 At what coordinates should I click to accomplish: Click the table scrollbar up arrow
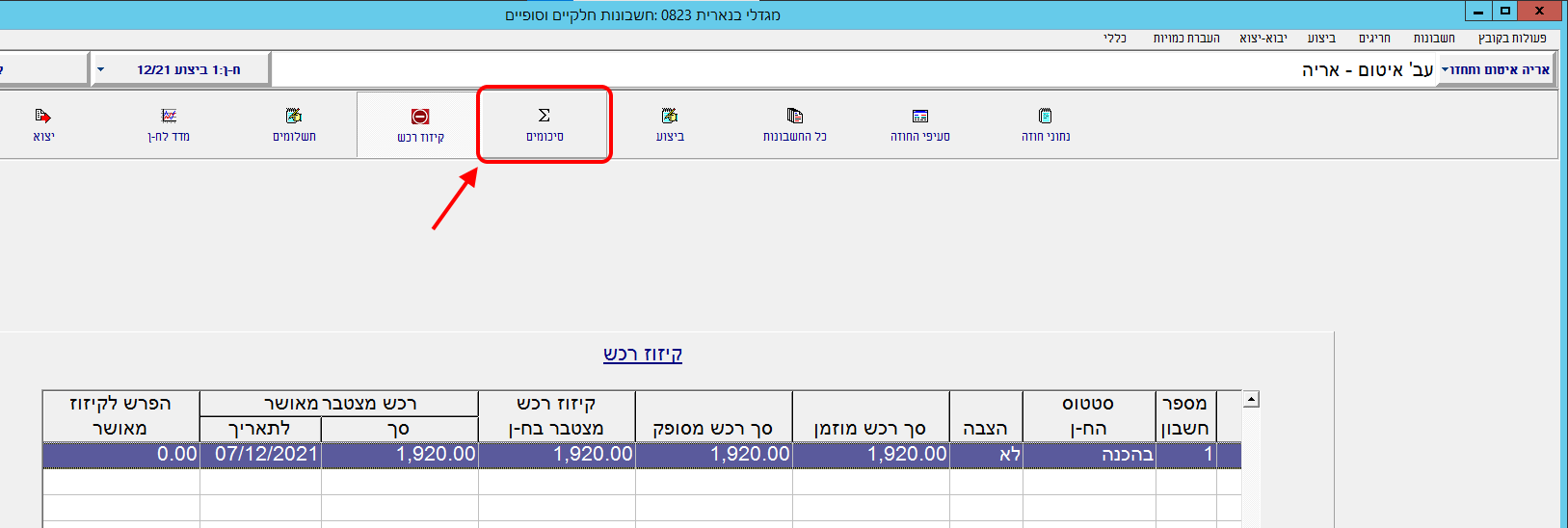(1250, 399)
